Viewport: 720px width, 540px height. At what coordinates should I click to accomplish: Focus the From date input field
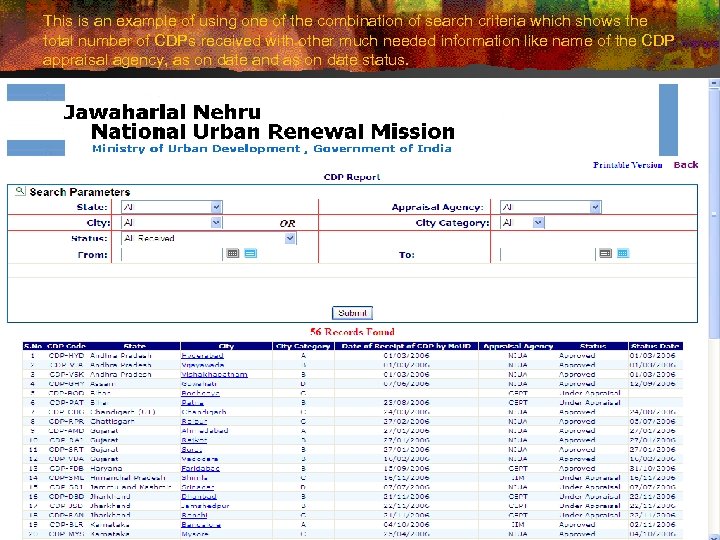(172, 254)
